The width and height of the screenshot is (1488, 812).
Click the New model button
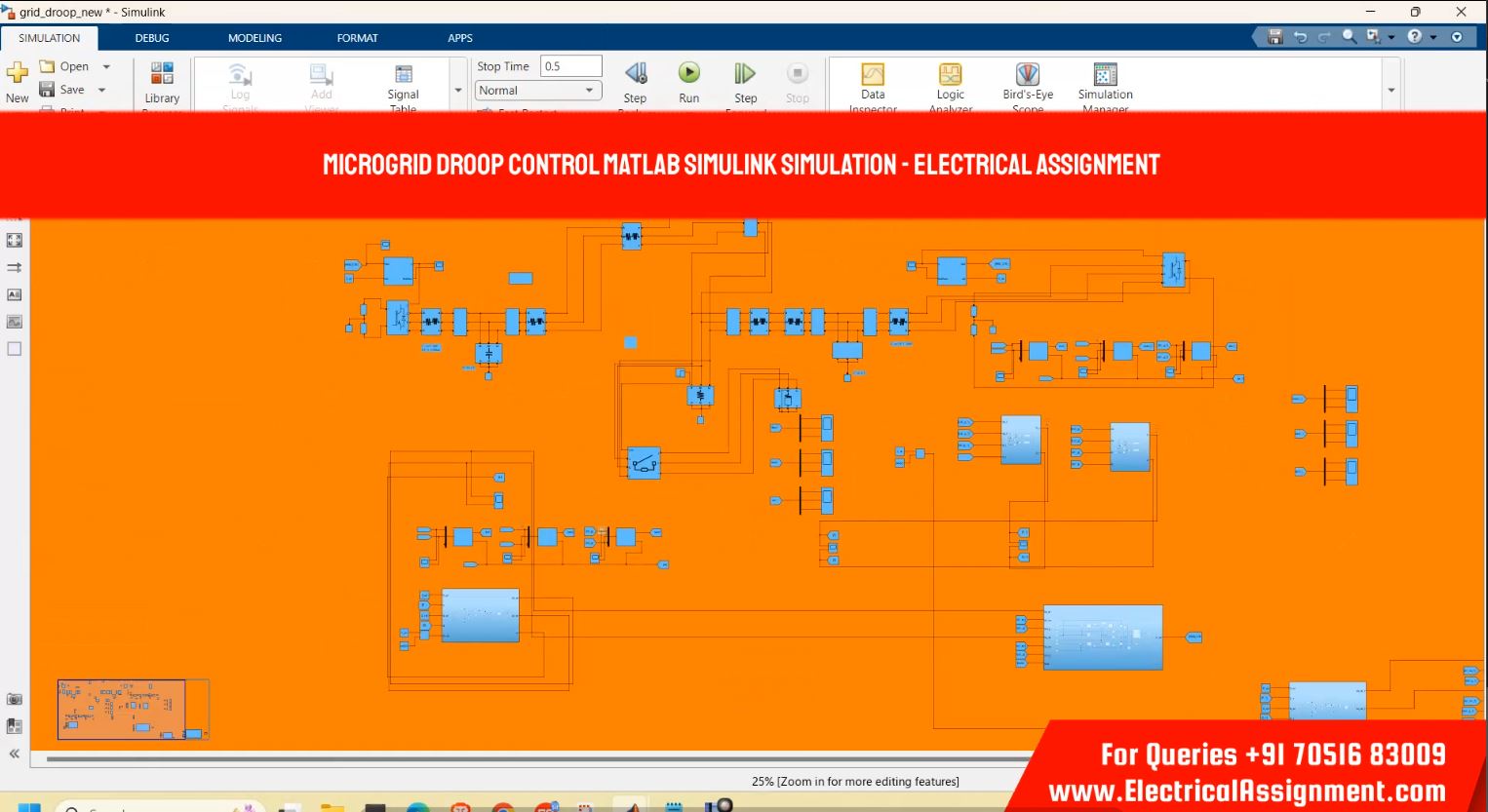[18, 78]
